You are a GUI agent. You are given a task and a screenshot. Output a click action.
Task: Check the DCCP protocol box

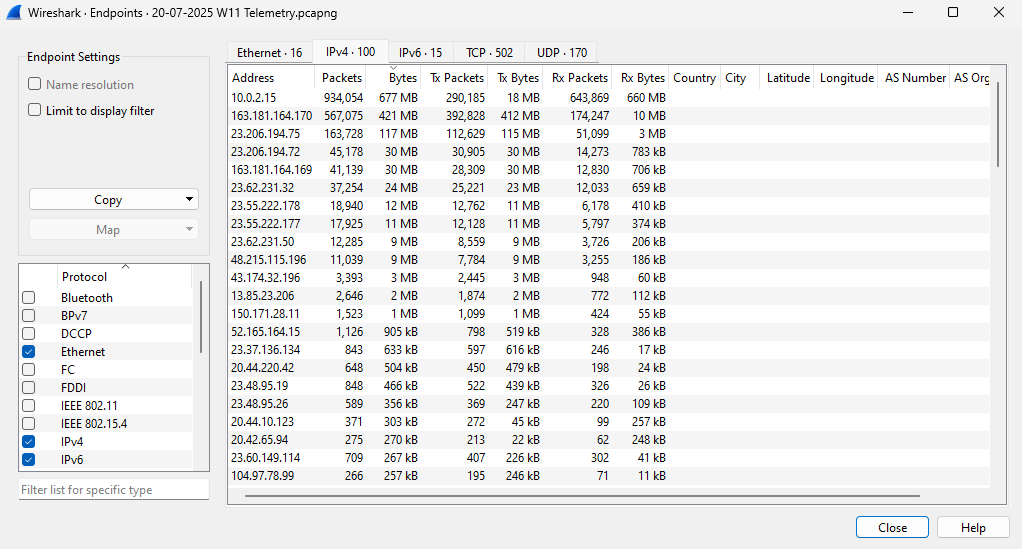[29, 333]
